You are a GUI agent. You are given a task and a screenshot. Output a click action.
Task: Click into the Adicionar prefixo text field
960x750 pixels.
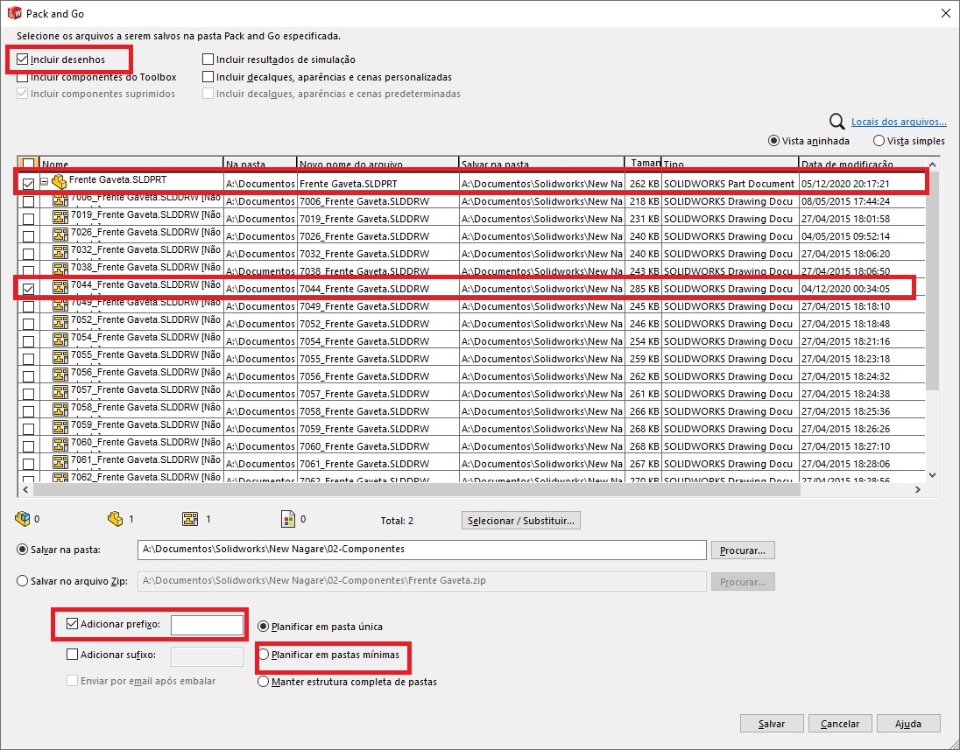pos(207,624)
